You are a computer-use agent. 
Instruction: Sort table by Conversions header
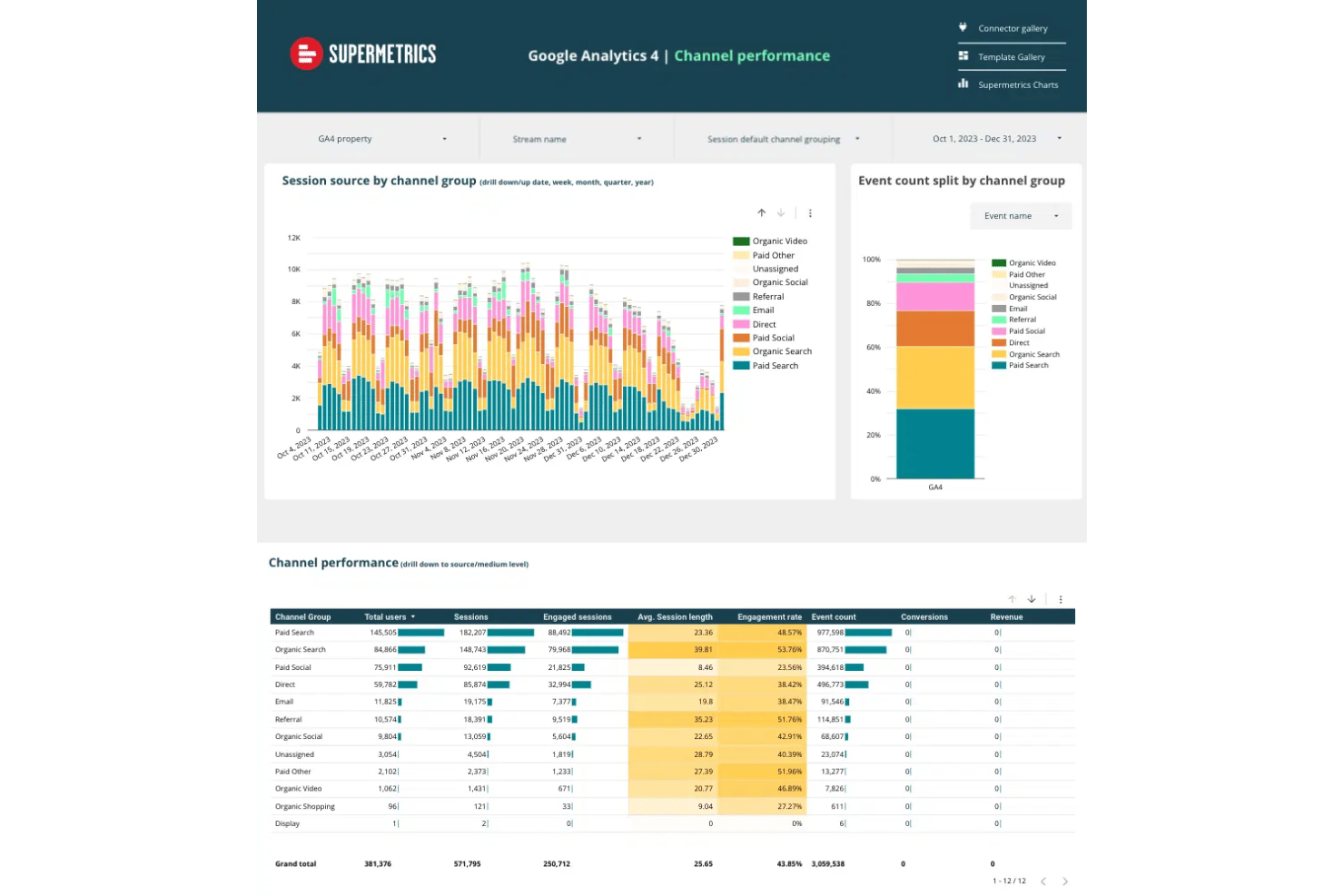(x=924, y=616)
